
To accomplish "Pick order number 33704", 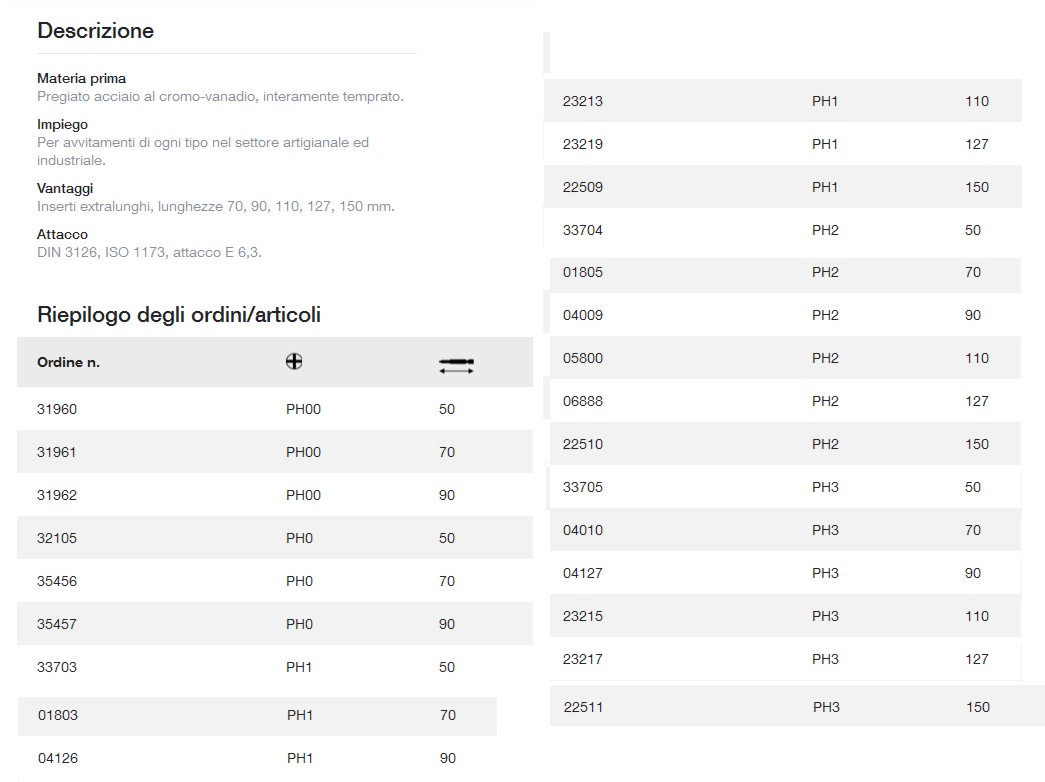I will coord(583,230).
